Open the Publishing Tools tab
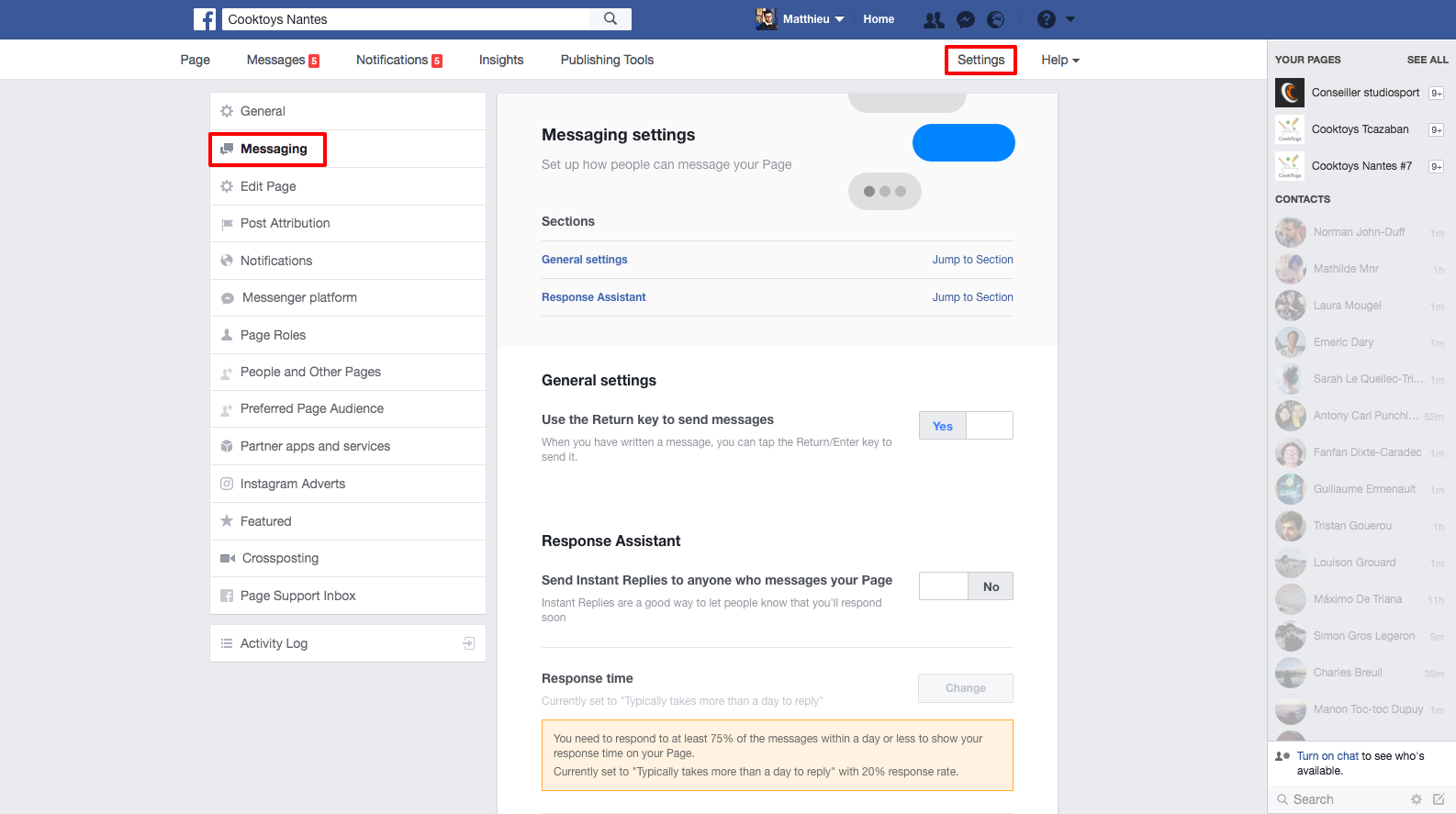The width and height of the screenshot is (1456, 814). click(607, 60)
